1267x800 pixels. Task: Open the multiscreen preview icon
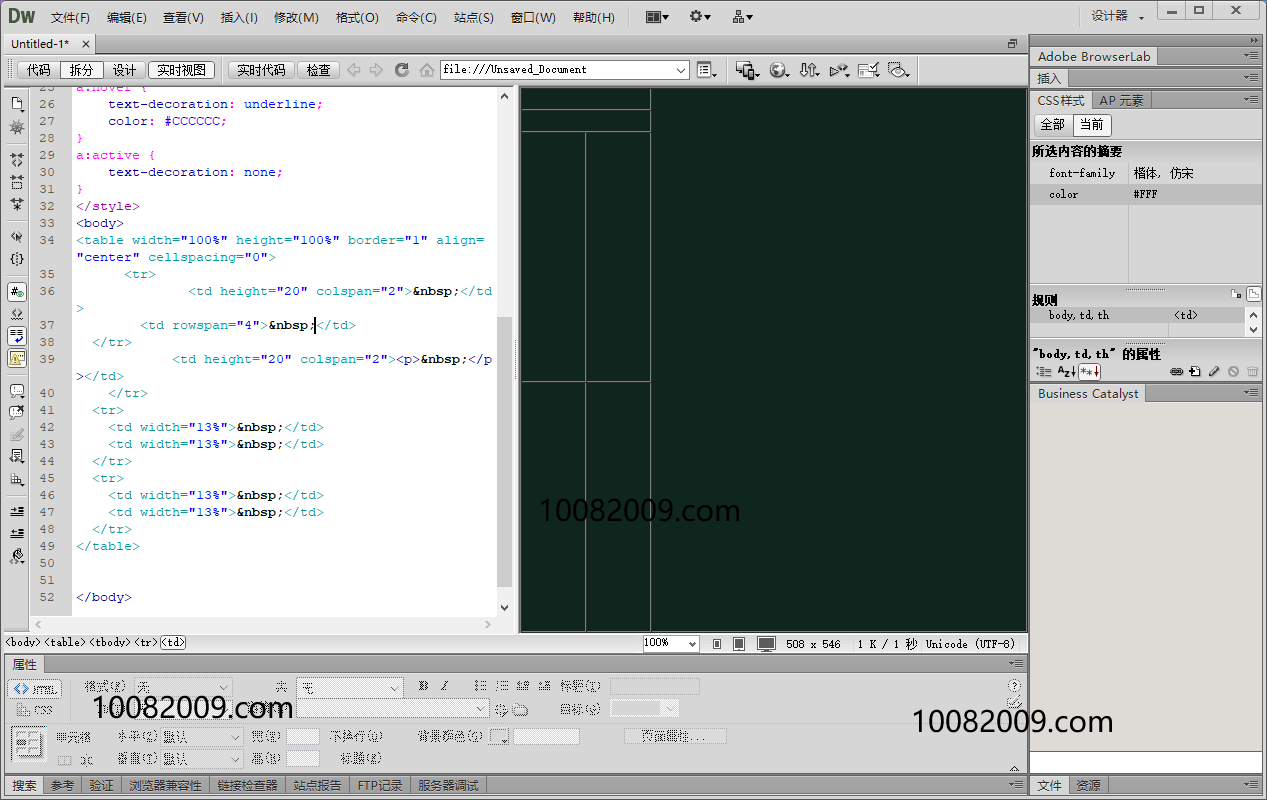(x=746, y=70)
